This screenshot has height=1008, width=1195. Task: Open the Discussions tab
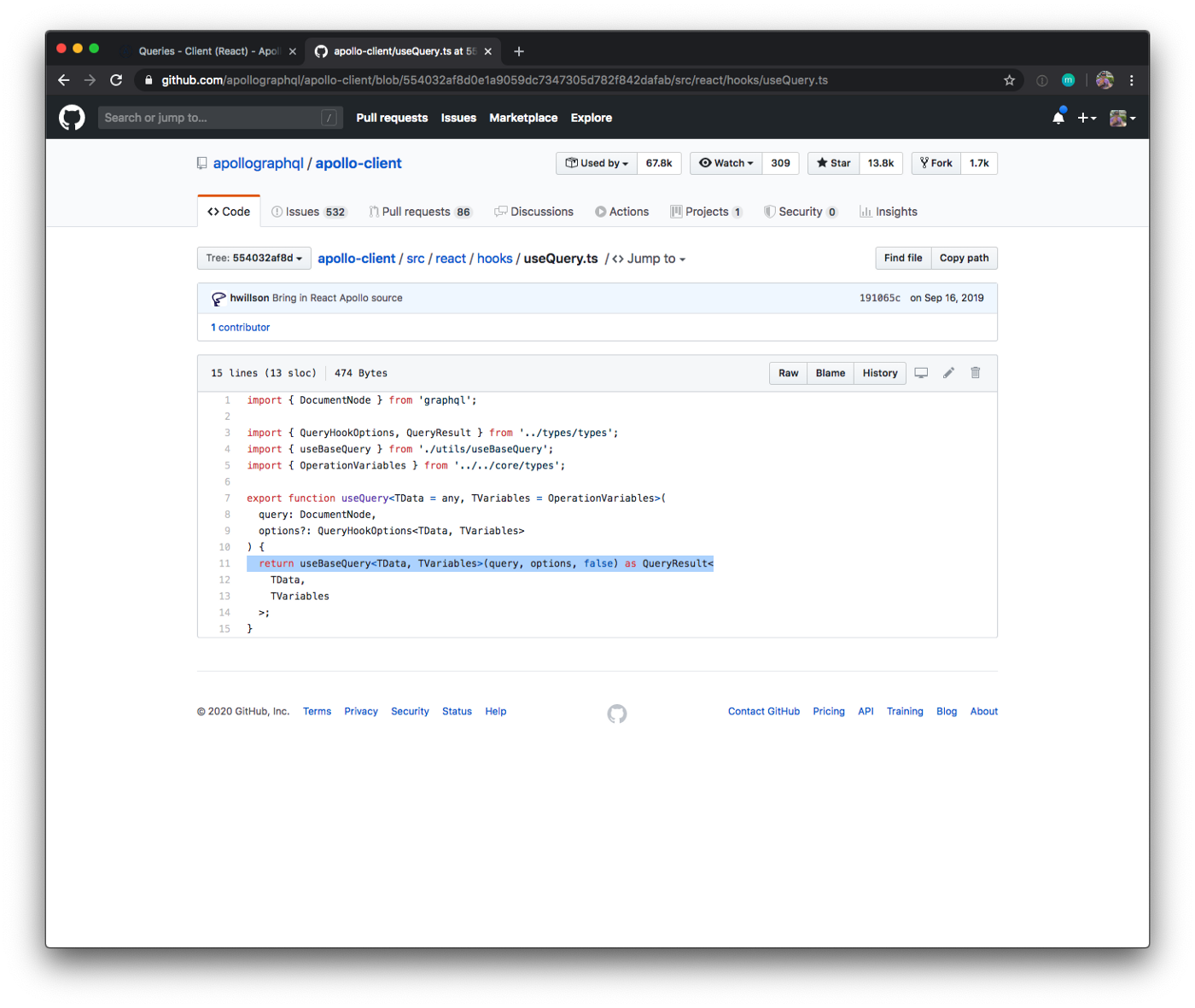pyautogui.click(x=534, y=212)
